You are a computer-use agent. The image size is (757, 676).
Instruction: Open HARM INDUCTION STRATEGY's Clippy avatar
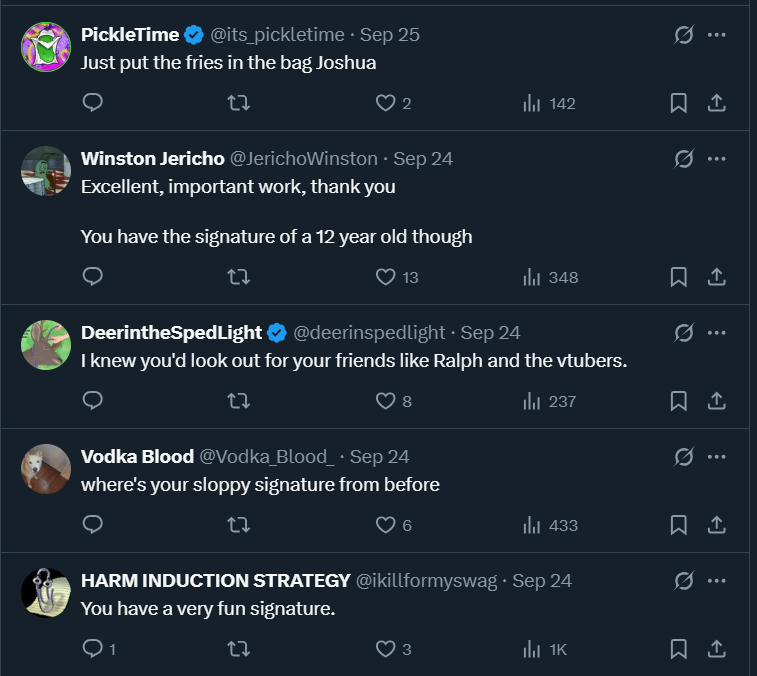click(x=45, y=593)
